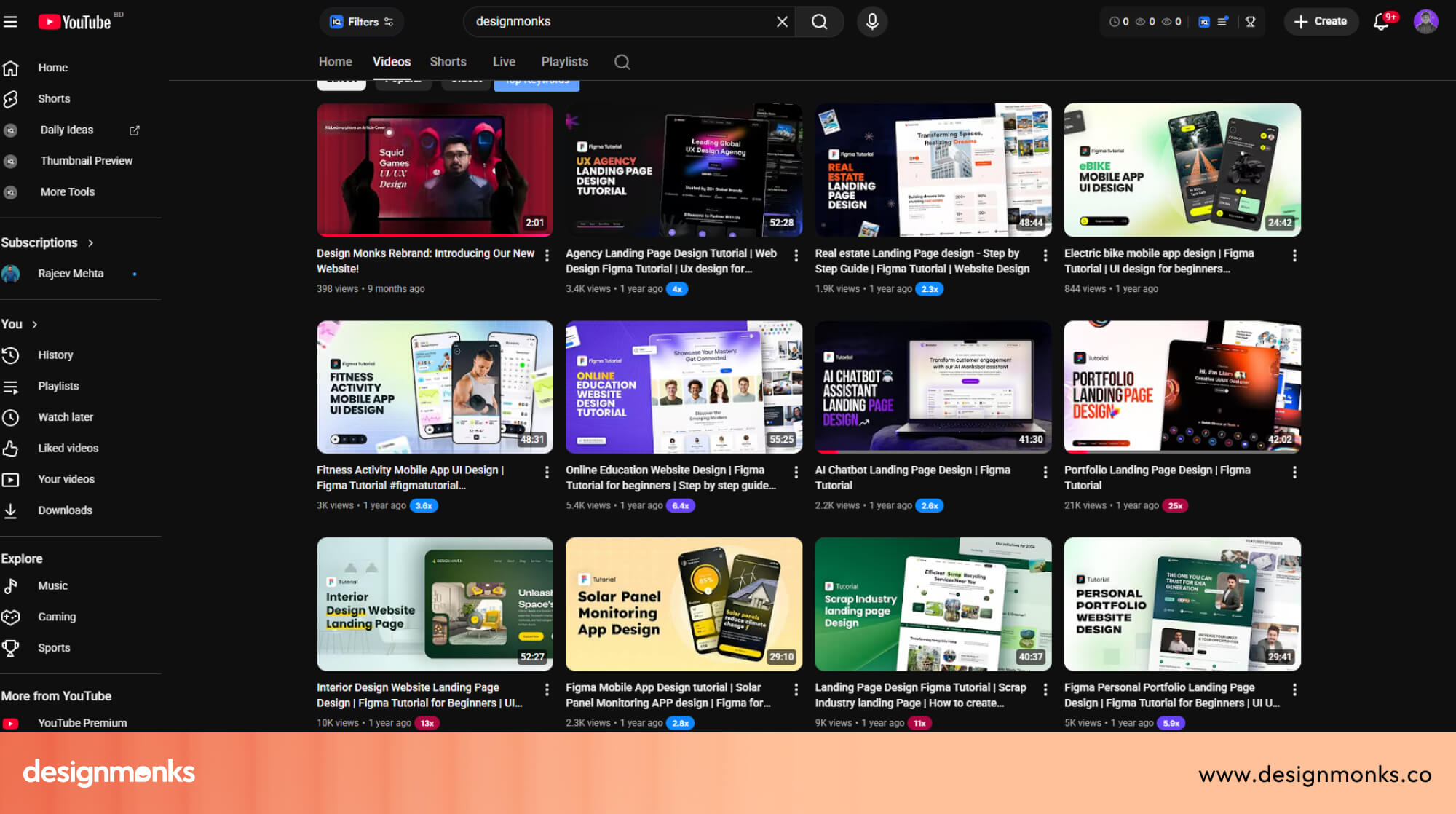
Task: Open Daily Ideas external link
Action: pyautogui.click(x=135, y=130)
